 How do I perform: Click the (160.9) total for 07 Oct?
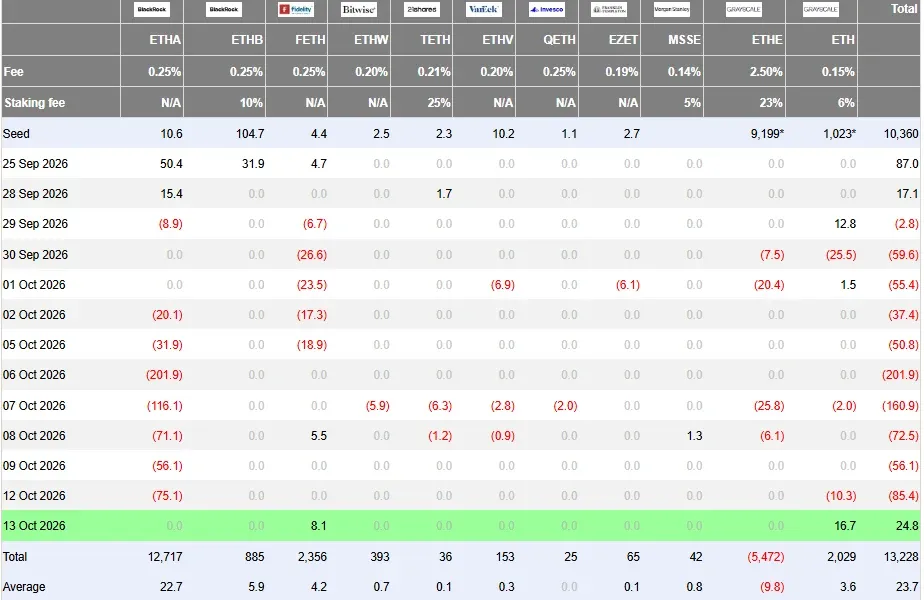coord(900,406)
